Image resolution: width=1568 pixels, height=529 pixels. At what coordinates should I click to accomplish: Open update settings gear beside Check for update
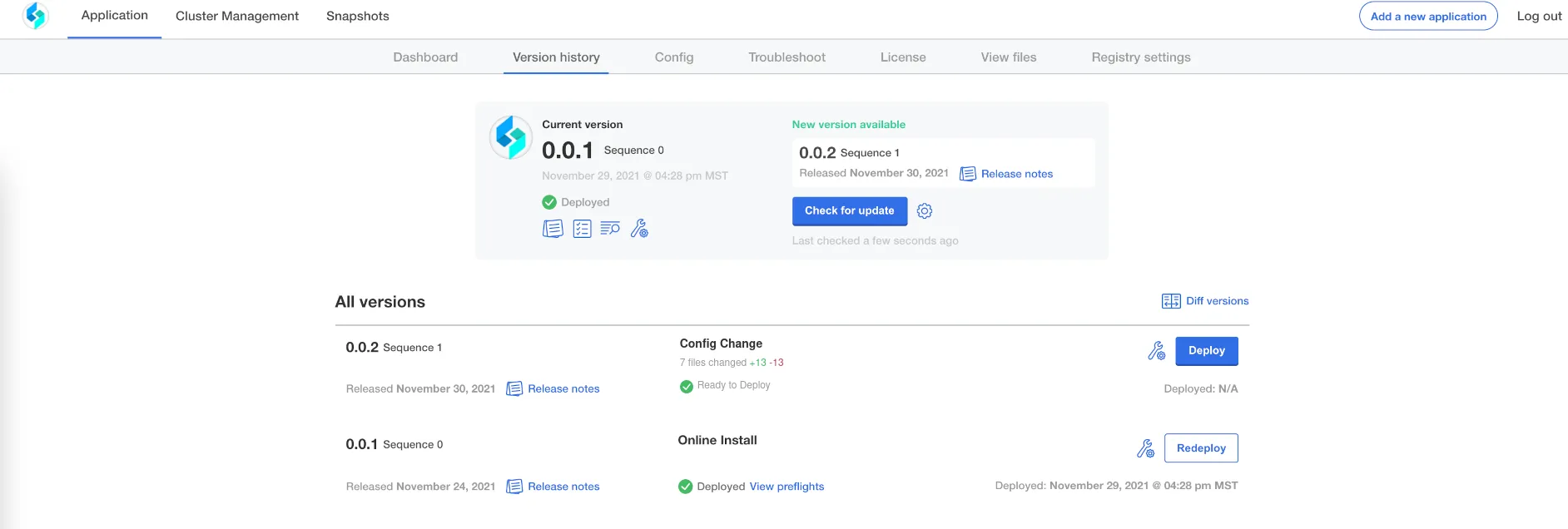point(925,211)
